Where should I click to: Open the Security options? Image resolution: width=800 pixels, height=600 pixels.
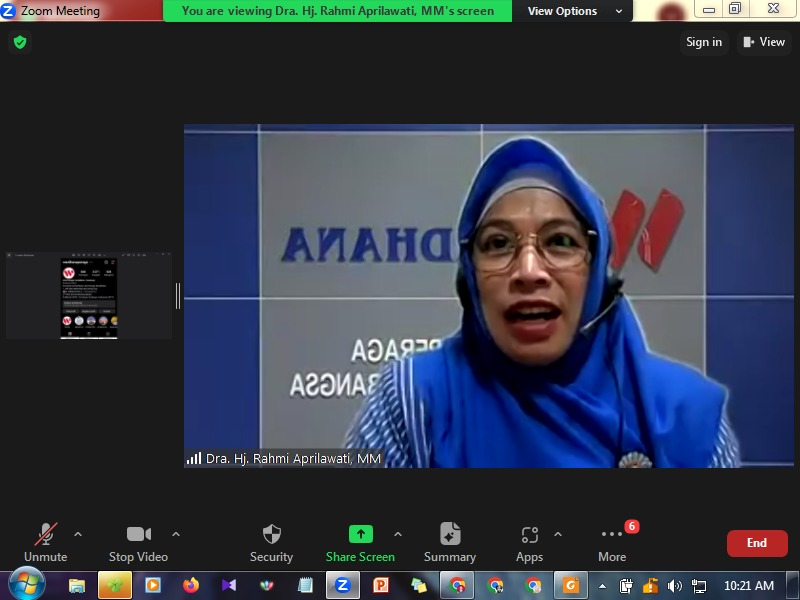point(271,541)
